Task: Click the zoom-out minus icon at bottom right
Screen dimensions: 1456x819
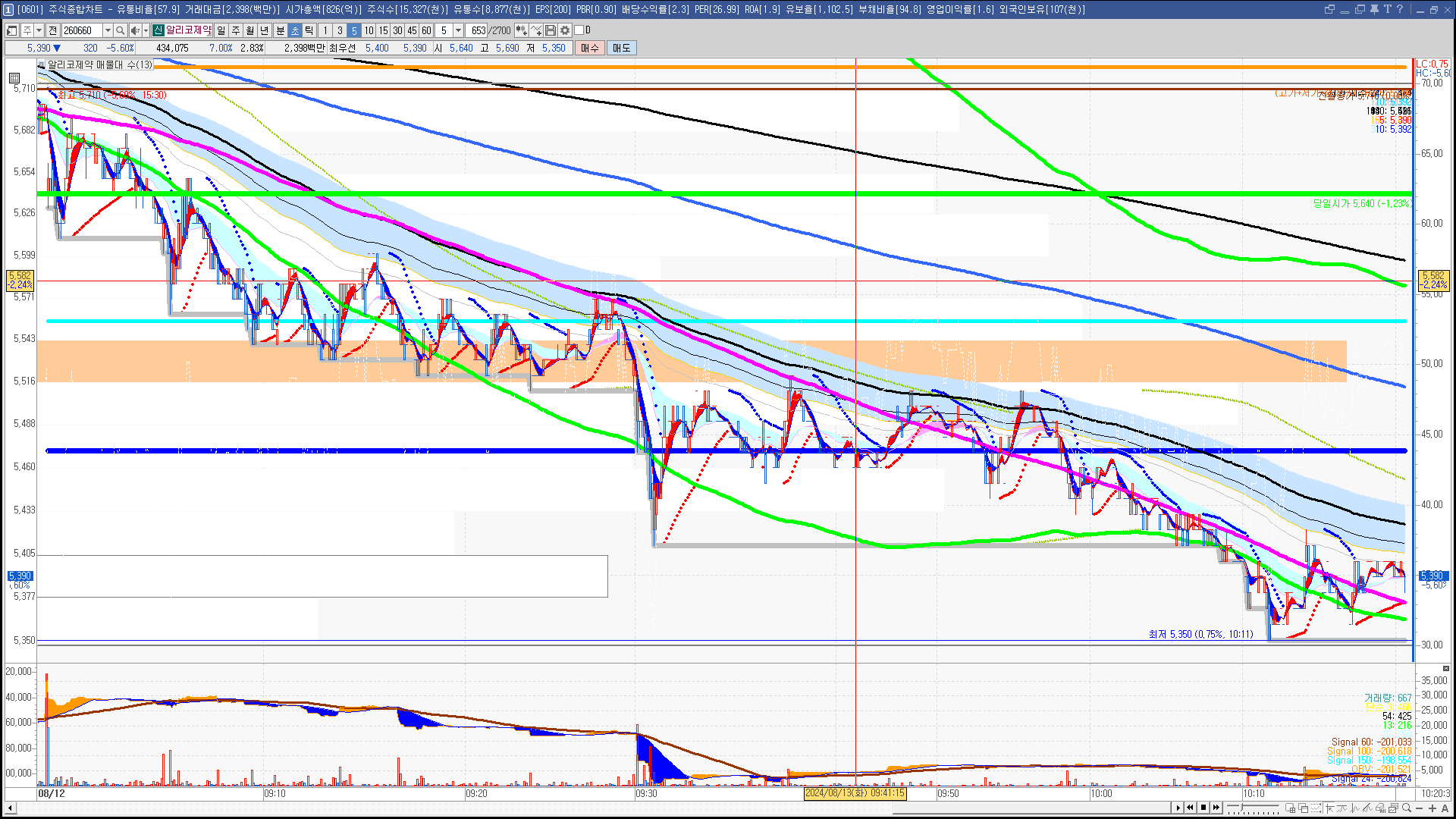Action: 1420,808
